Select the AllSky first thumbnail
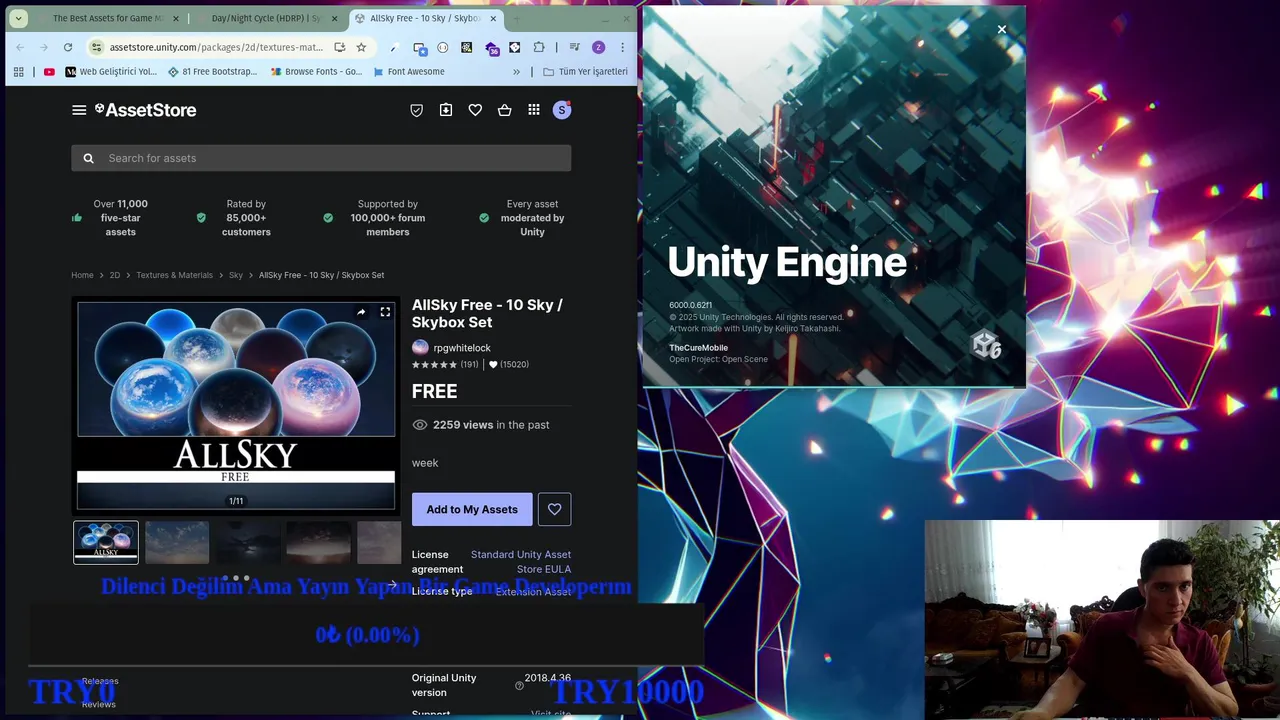Viewport: 1280px width, 720px height. pos(106,542)
